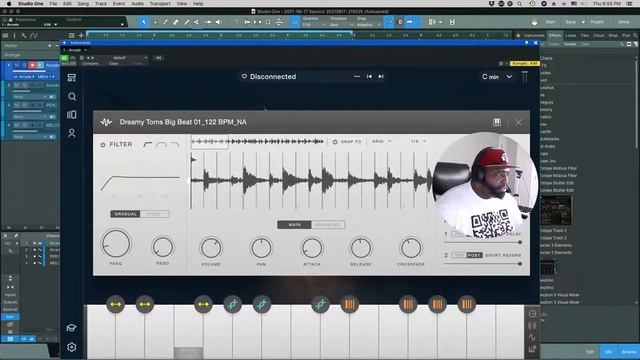
Task: Click the RELEASE knob
Action: click(361, 248)
